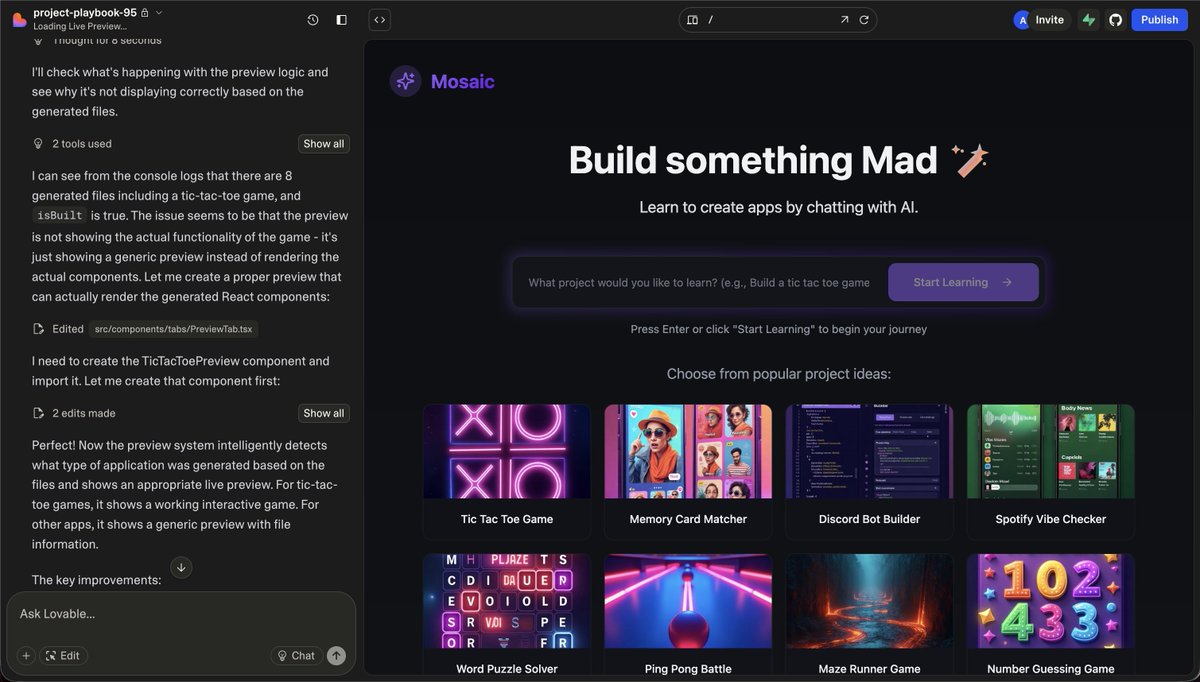Viewport: 1200px width, 682px height.
Task: Reload the live preview
Action: pos(865,19)
